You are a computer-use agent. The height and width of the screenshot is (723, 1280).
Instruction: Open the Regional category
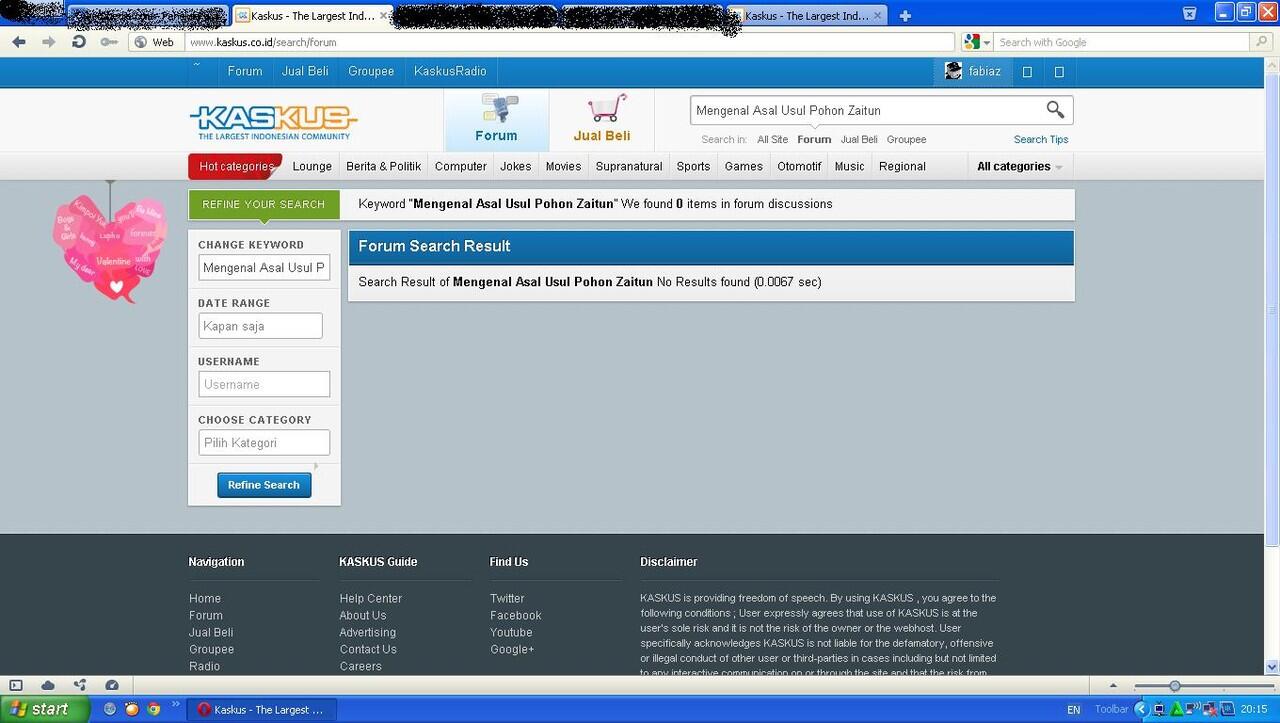click(902, 166)
